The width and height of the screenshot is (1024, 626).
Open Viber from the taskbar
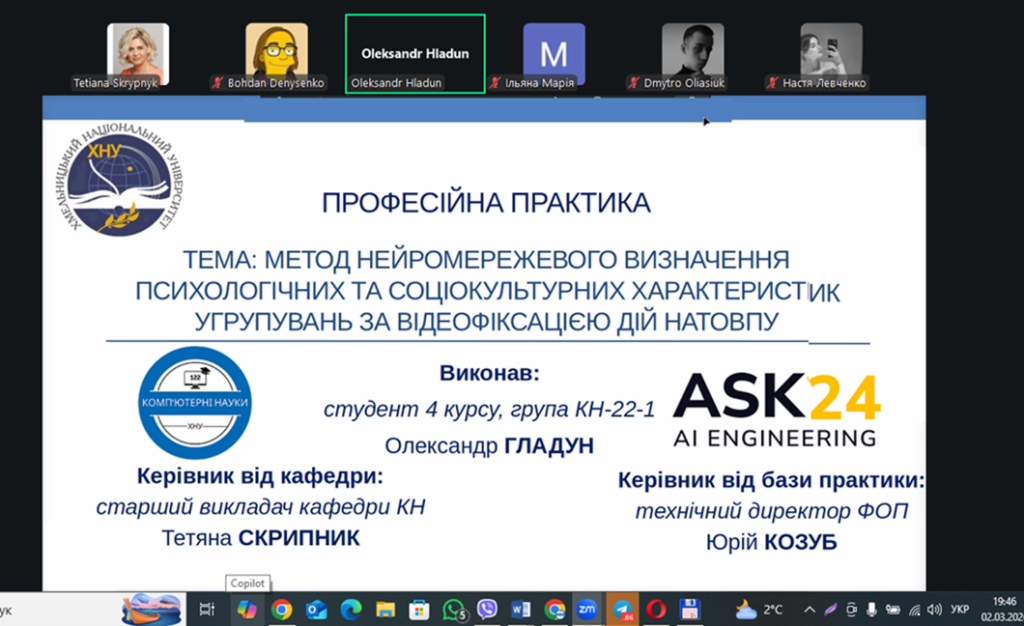pyautogui.click(x=487, y=609)
